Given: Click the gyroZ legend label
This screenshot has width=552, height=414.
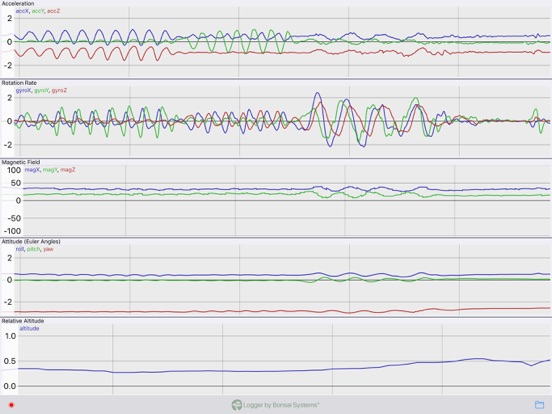Looking at the screenshot, I should click(x=59, y=90).
